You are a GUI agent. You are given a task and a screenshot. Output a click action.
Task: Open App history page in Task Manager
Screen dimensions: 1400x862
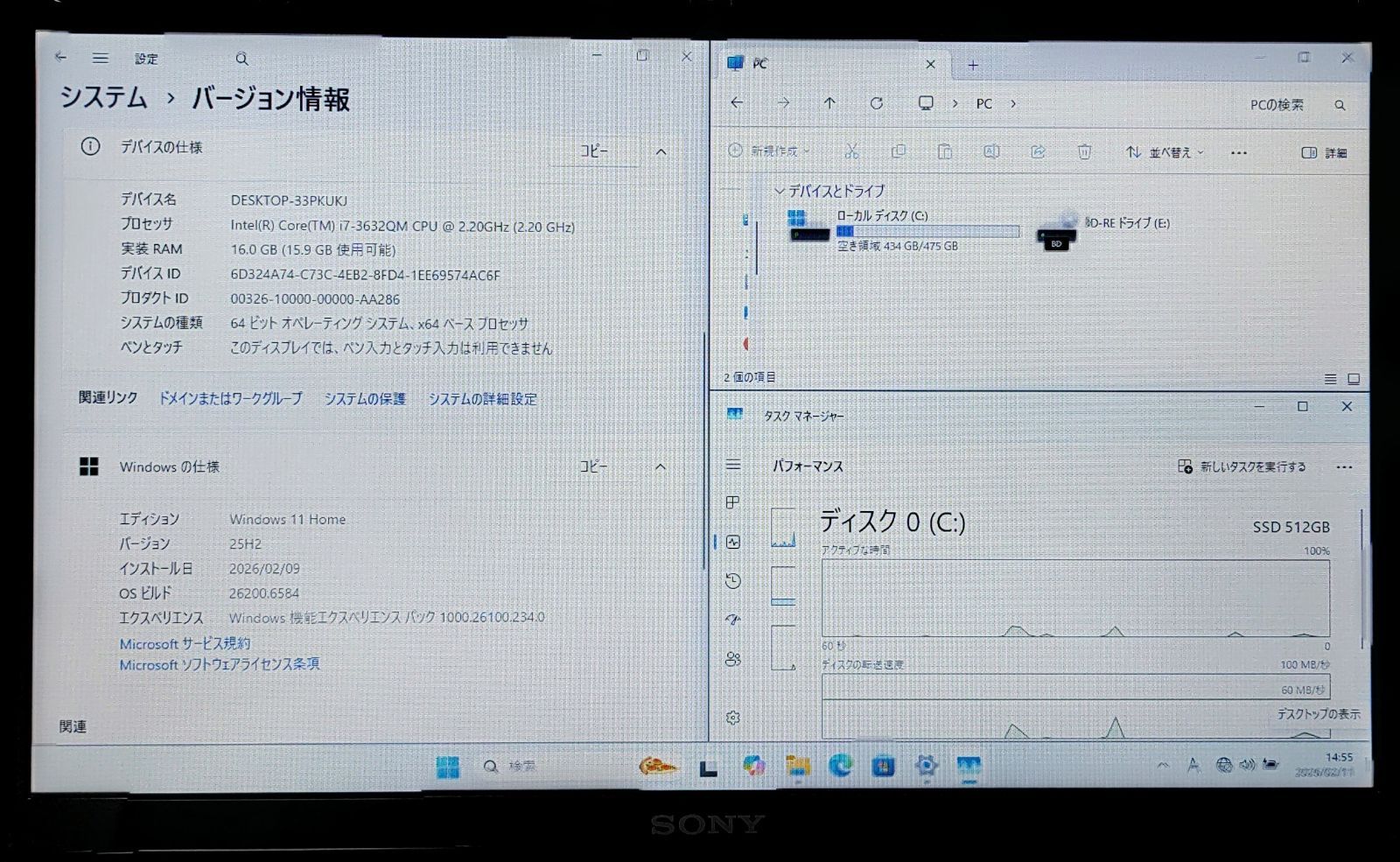tap(733, 581)
